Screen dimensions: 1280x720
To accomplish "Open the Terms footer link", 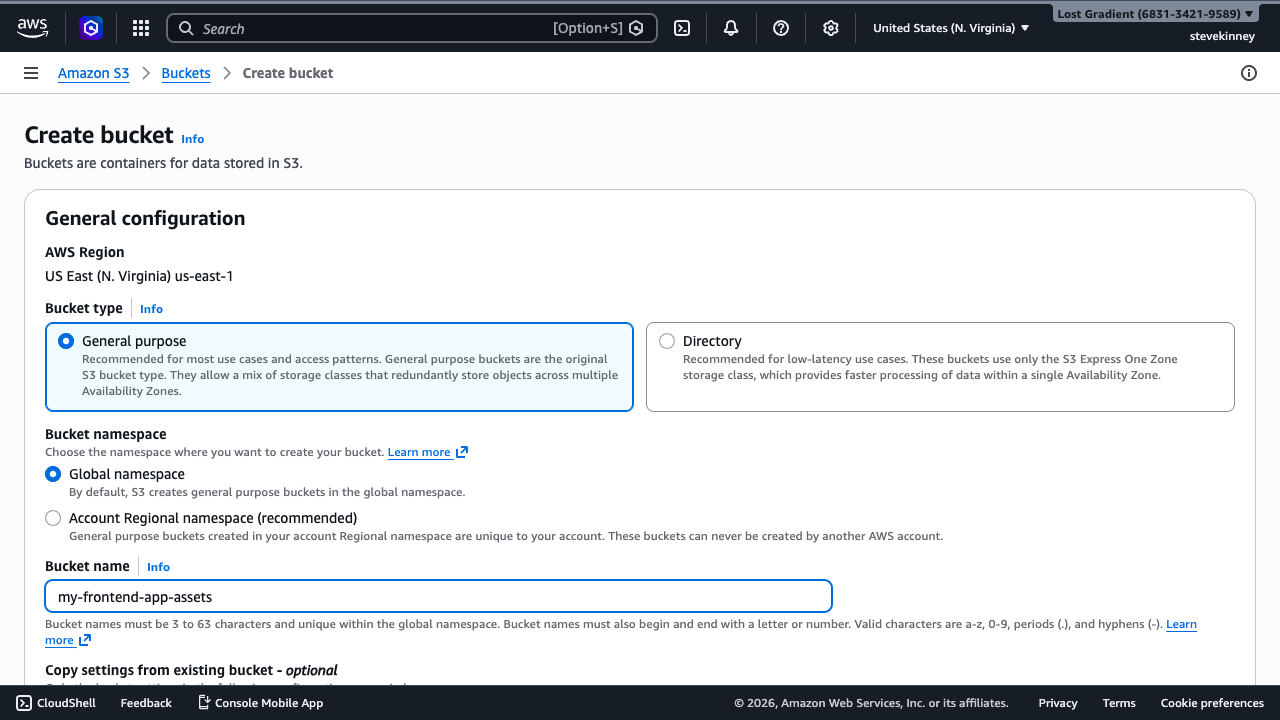I will [x=1119, y=703].
